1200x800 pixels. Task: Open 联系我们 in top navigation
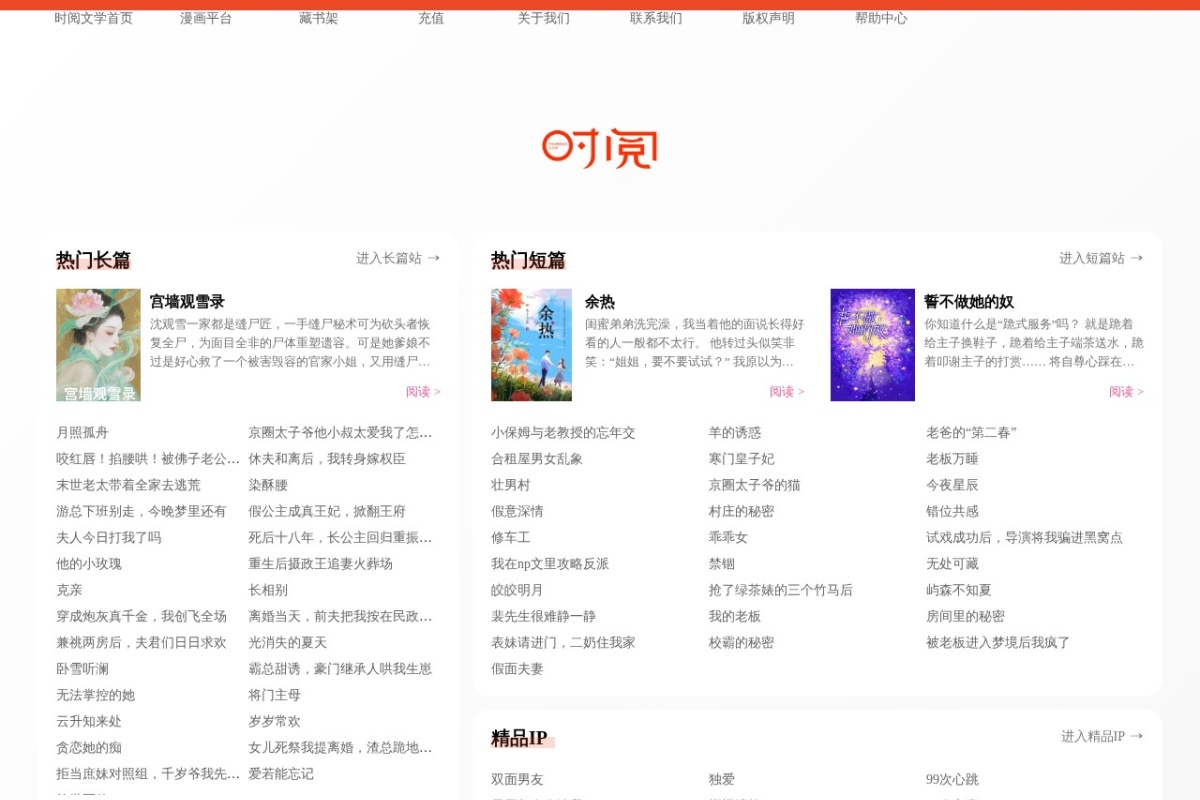pyautogui.click(x=656, y=18)
